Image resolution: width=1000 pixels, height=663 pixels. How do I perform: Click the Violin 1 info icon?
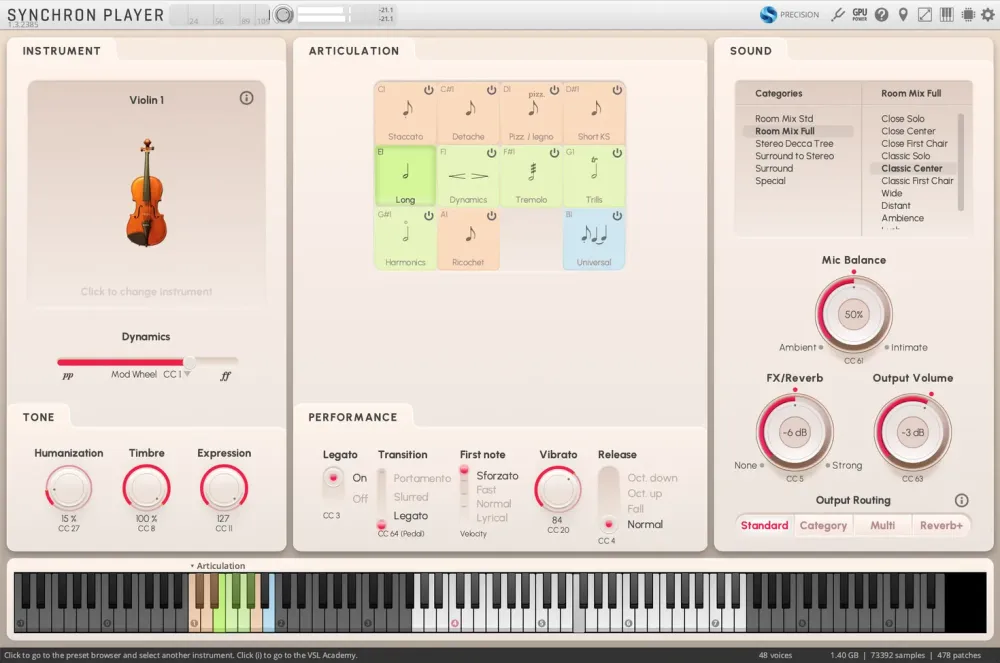coord(246,98)
